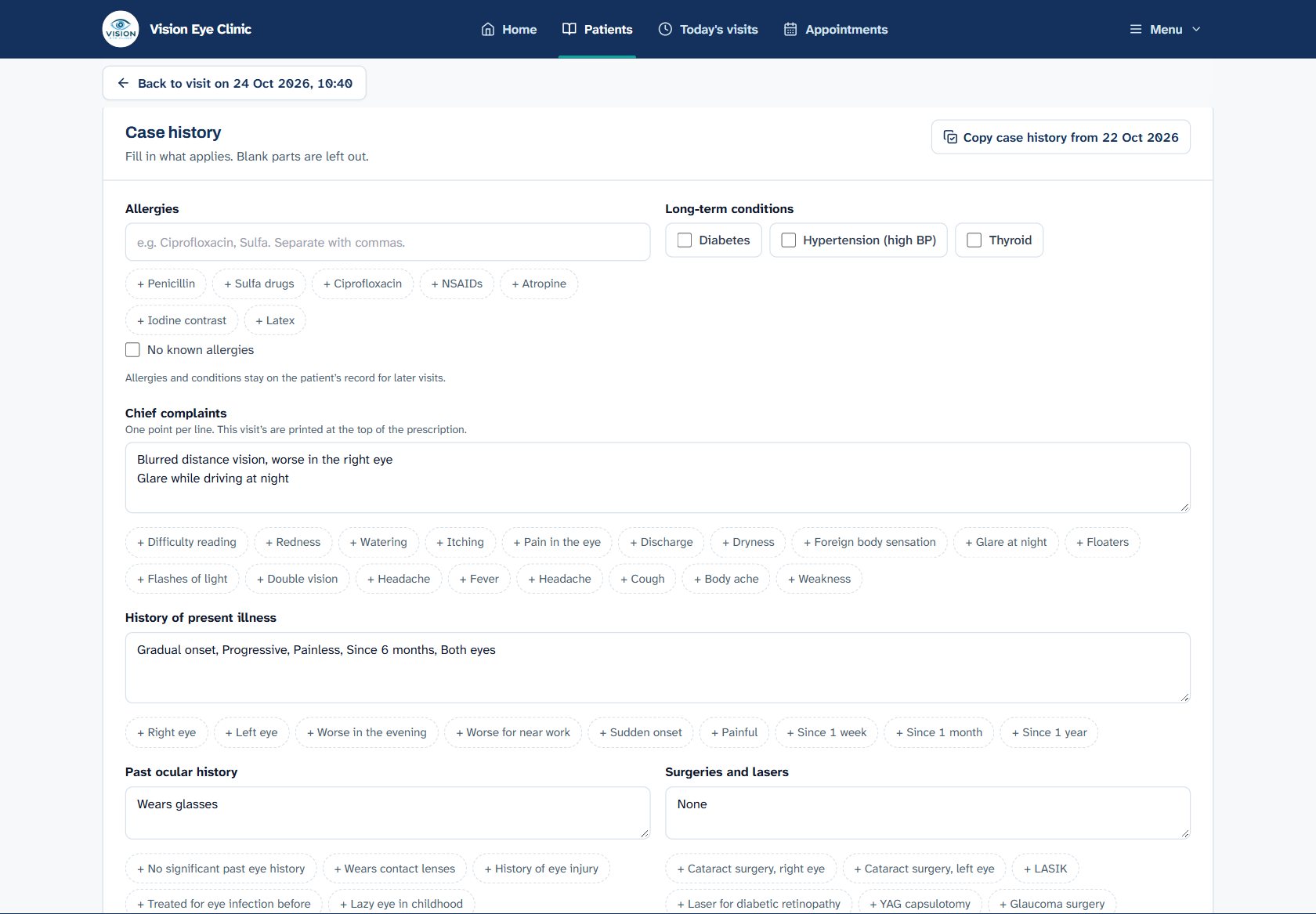Add Foreign body sensation complaint
This screenshot has width=1316, height=914.
click(869, 542)
